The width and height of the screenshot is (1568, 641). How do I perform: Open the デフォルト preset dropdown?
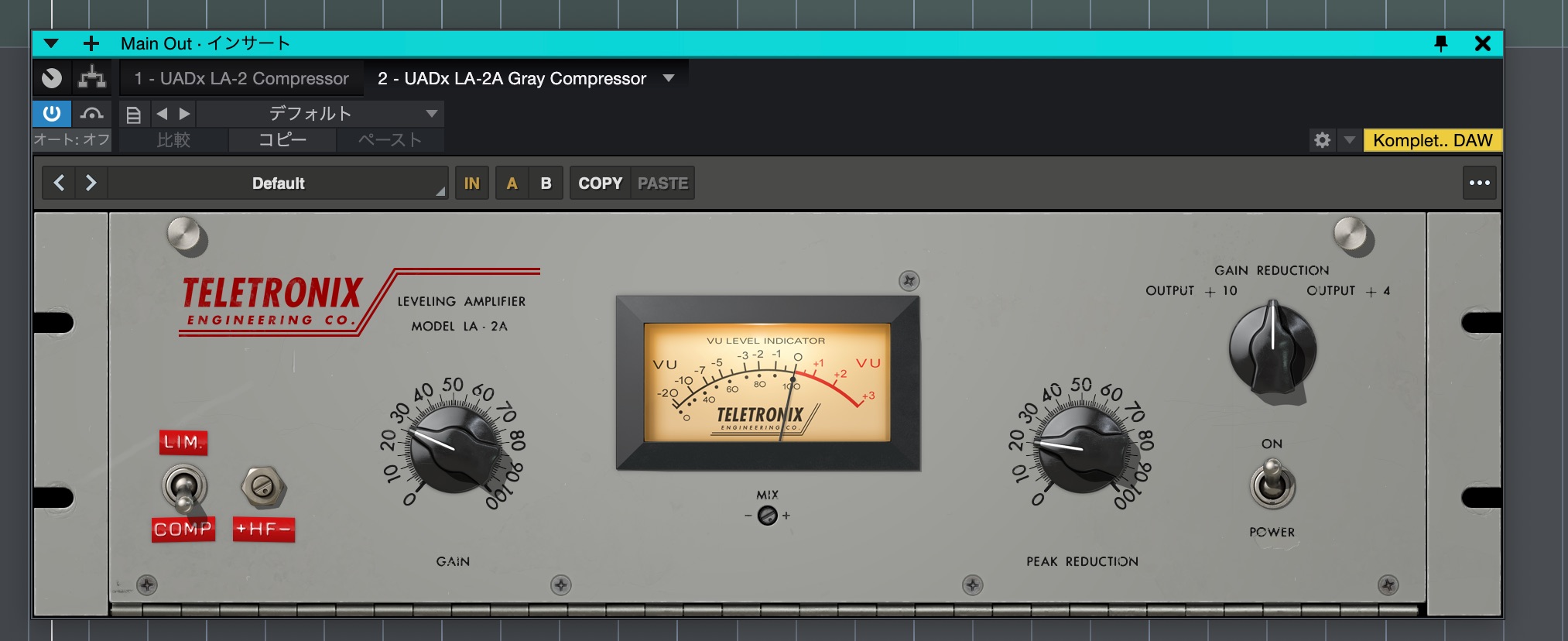320,114
